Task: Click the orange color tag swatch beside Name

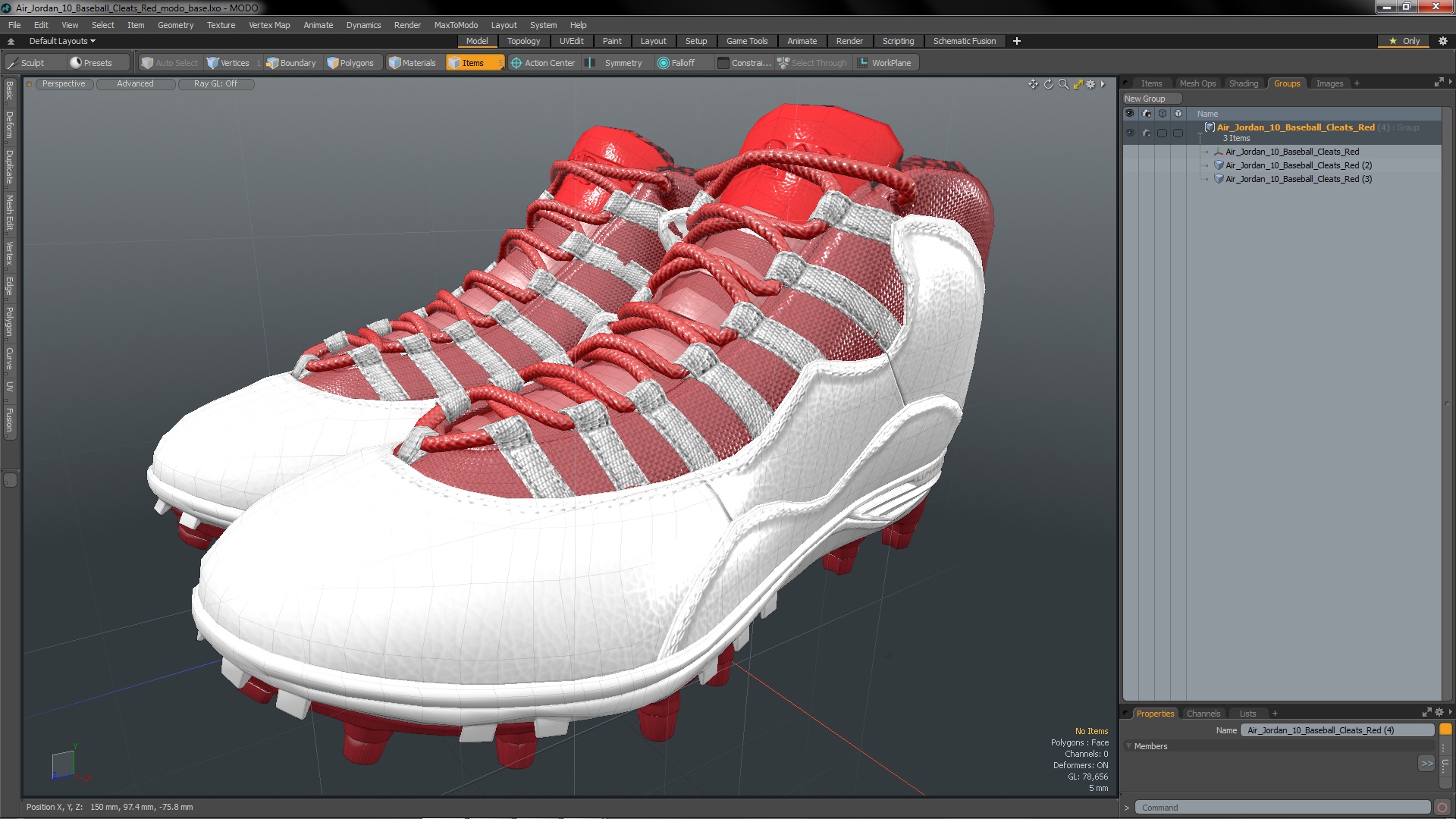Action: [1445, 730]
